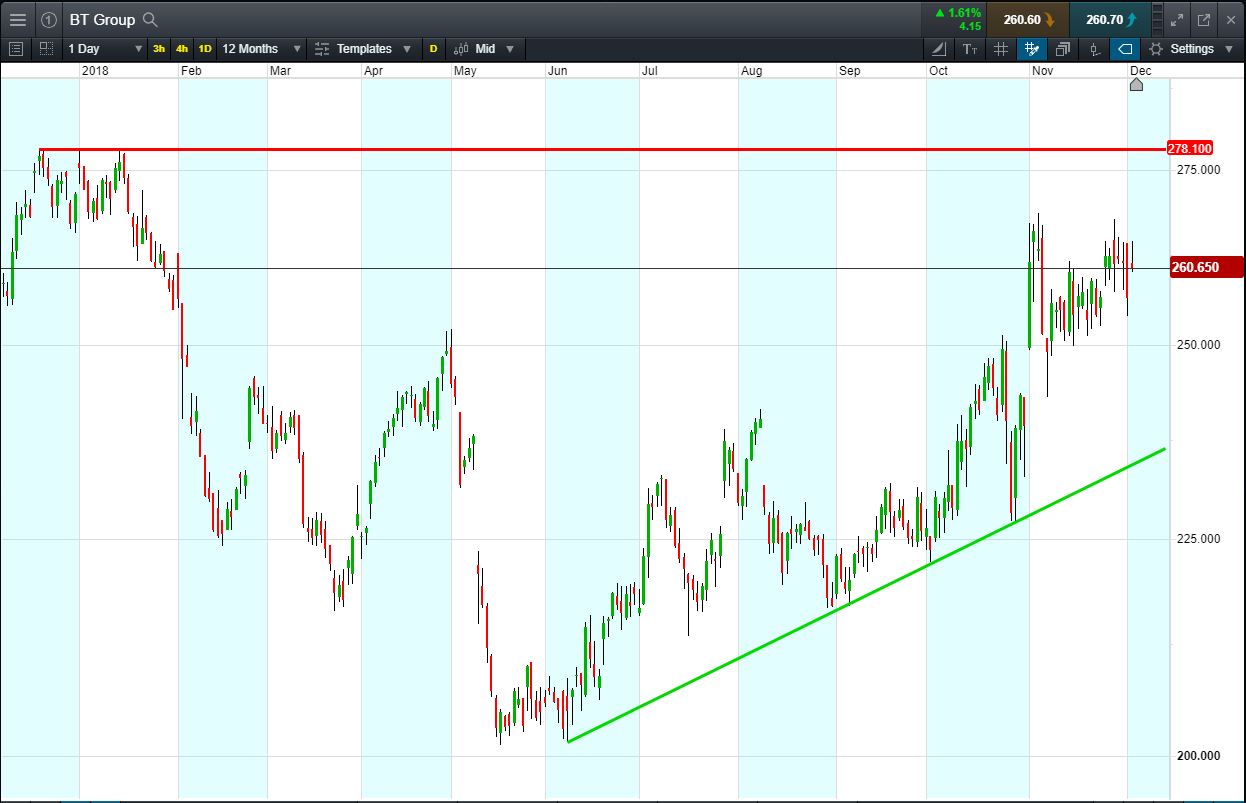Screen dimensions: 1246x803
Task: Click the BT Group instrument name
Action: point(102,19)
